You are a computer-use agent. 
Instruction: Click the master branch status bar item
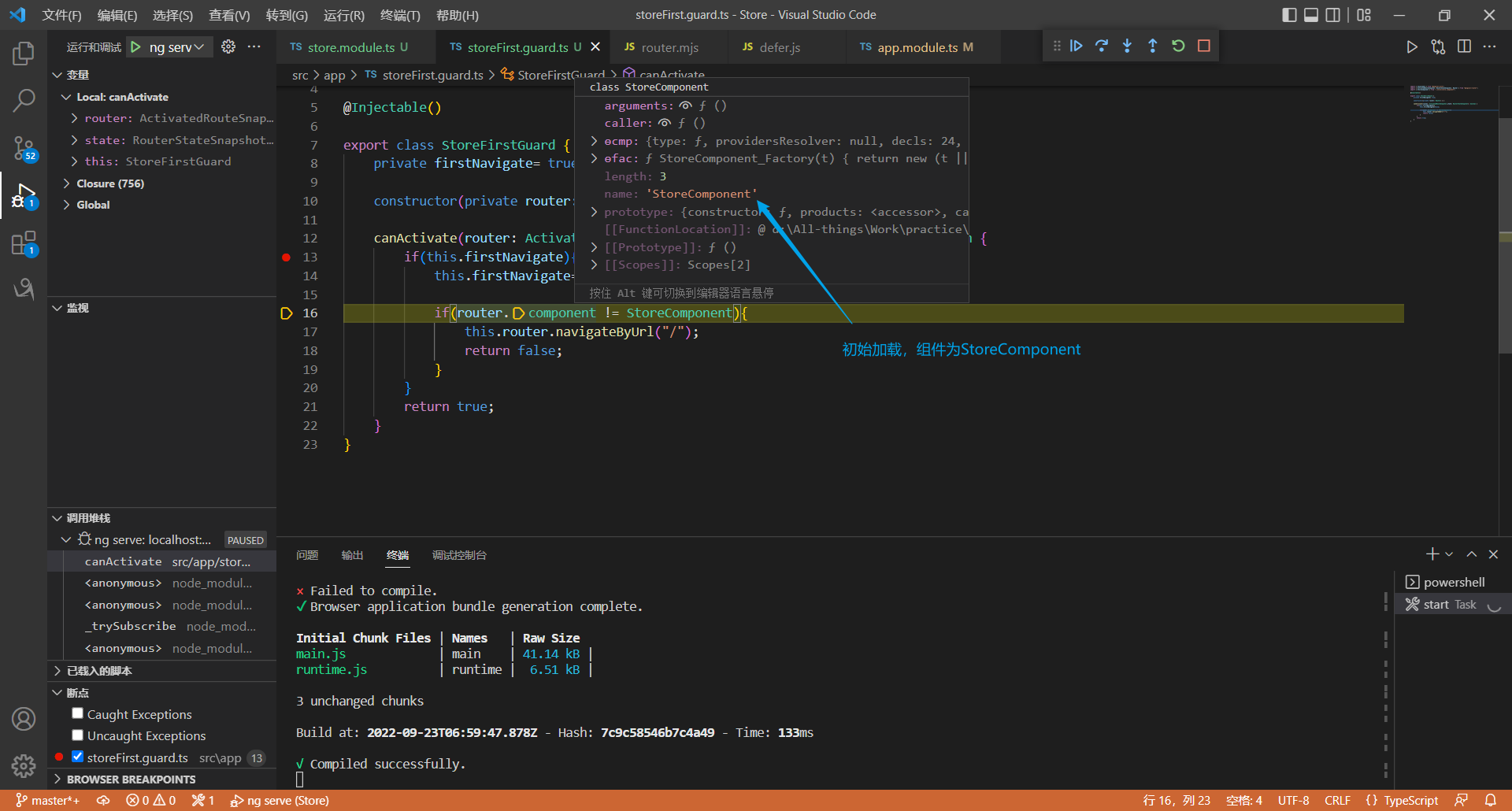(x=49, y=800)
